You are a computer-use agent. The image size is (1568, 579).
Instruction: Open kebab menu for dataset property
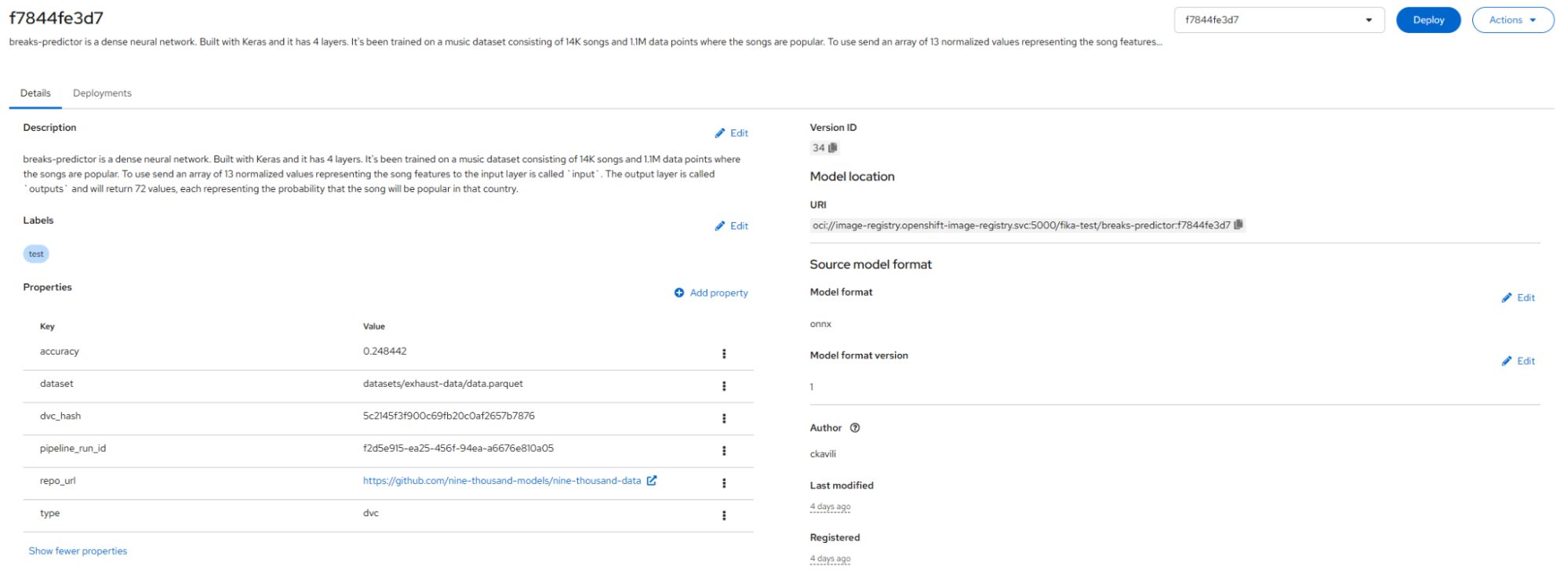(x=723, y=386)
